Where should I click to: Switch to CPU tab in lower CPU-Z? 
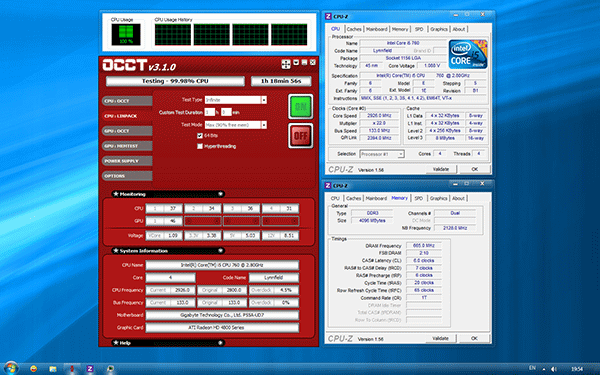pyautogui.click(x=335, y=198)
